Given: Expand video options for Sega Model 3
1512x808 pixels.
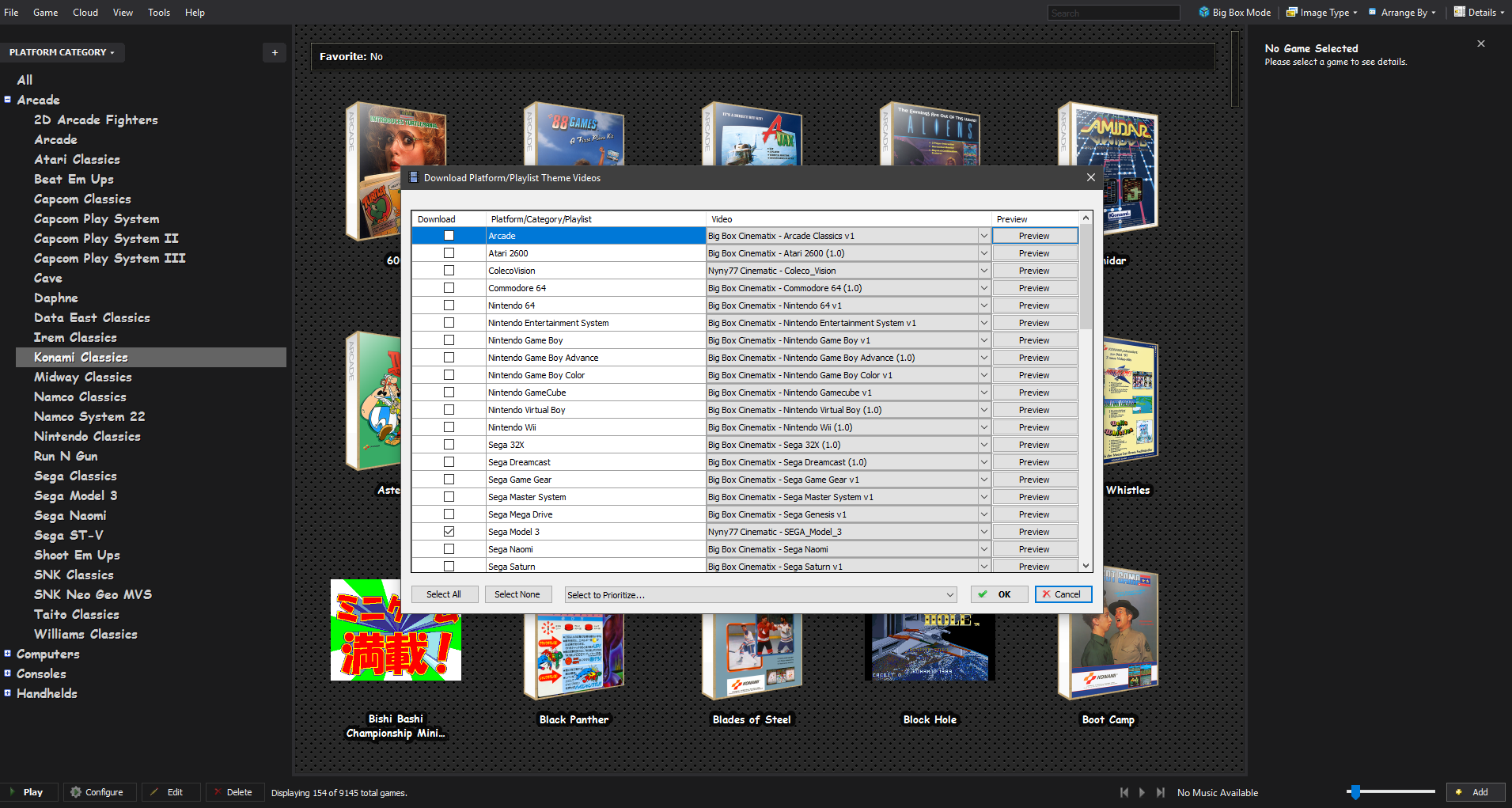Looking at the screenshot, I should [983, 532].
